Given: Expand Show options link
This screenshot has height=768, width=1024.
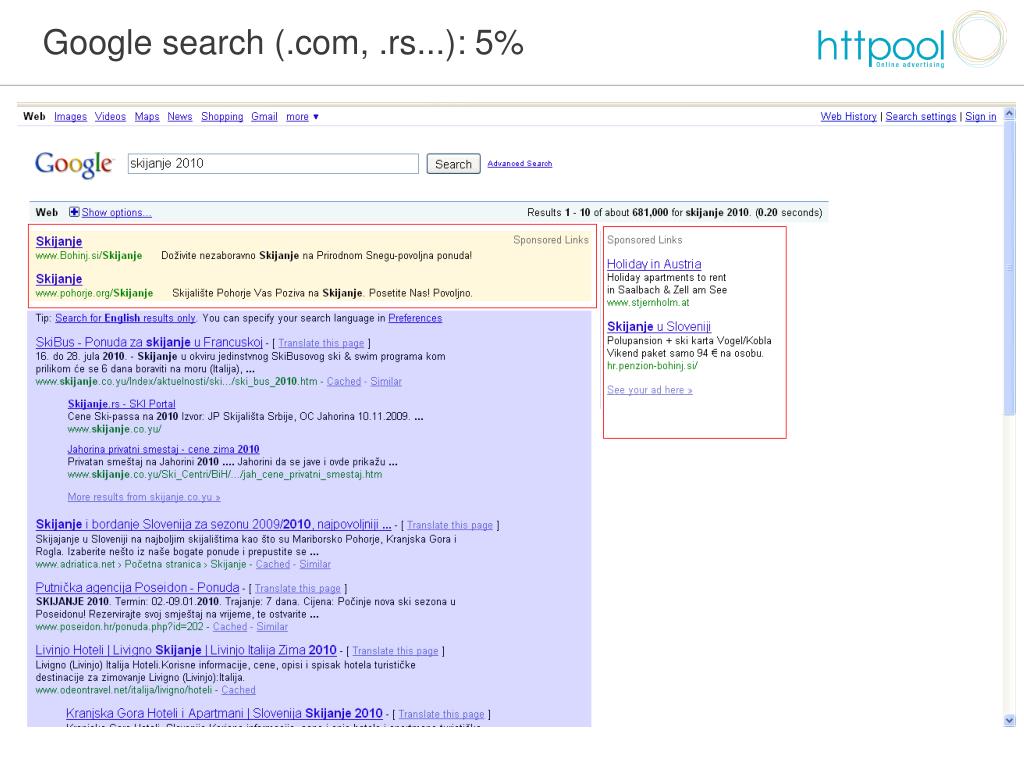Looking at the screenshot, I should pyautogui.click(x=116, y=212).
